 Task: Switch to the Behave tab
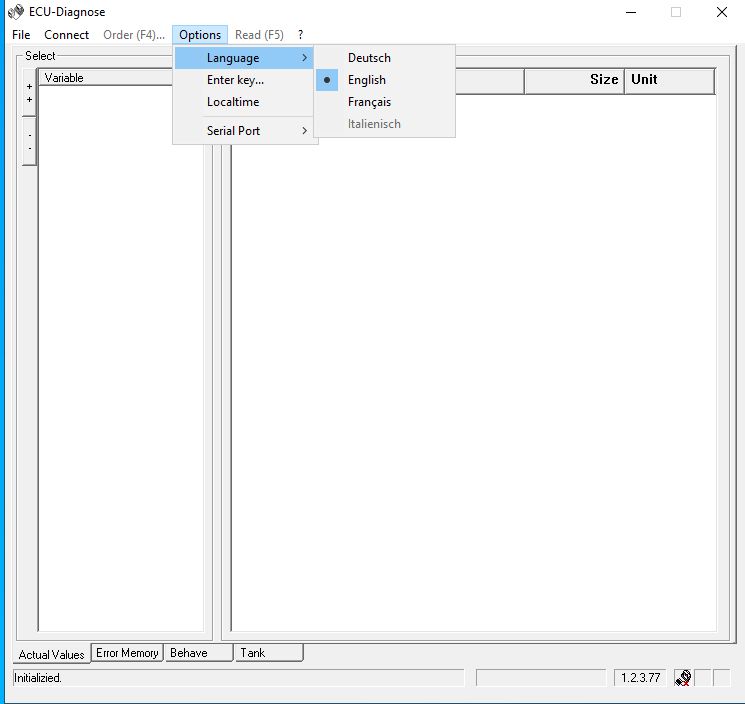(x=199, y=653)
